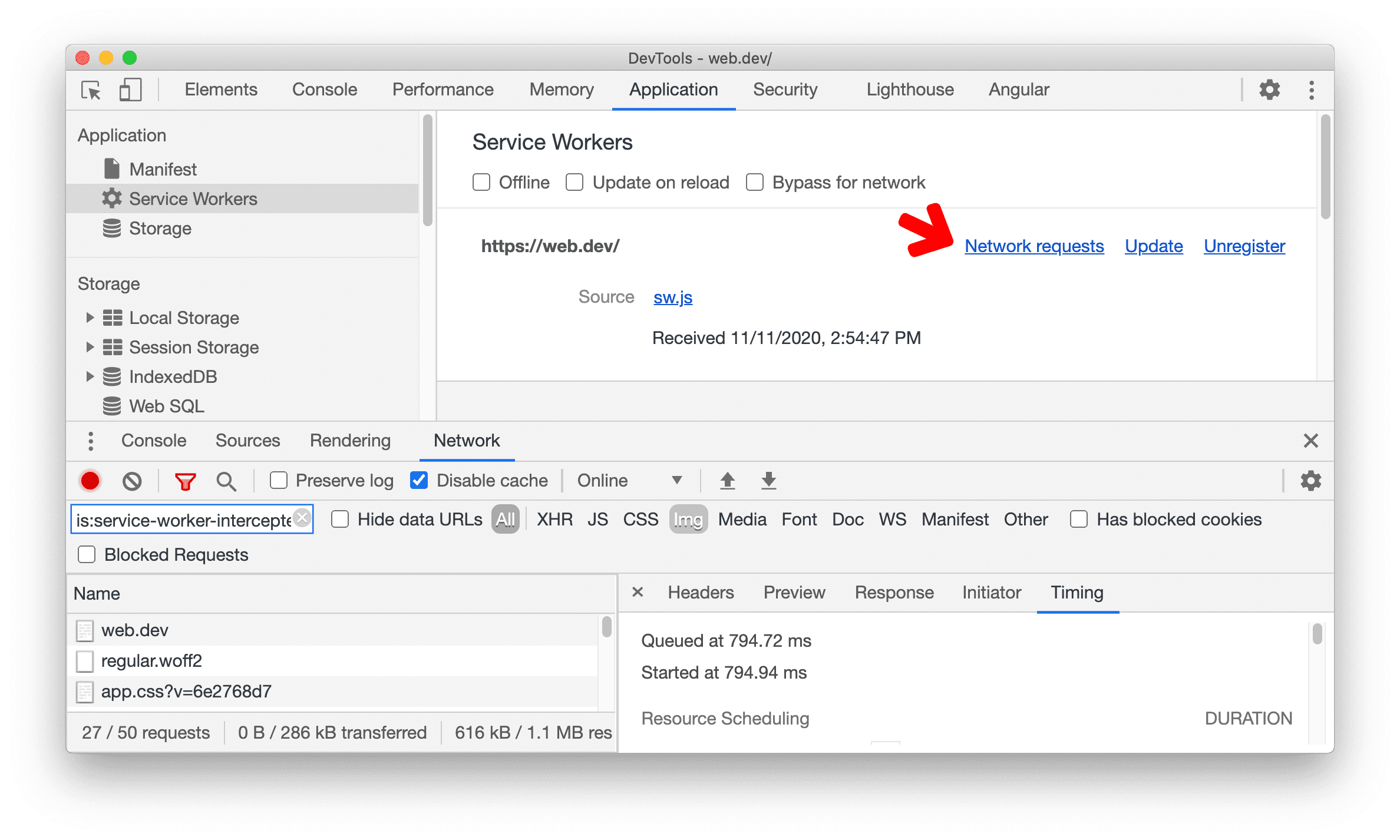Select the Img filter button in Network panel
This screenshot has height=840, width=1400.
[x=687, y=519]
